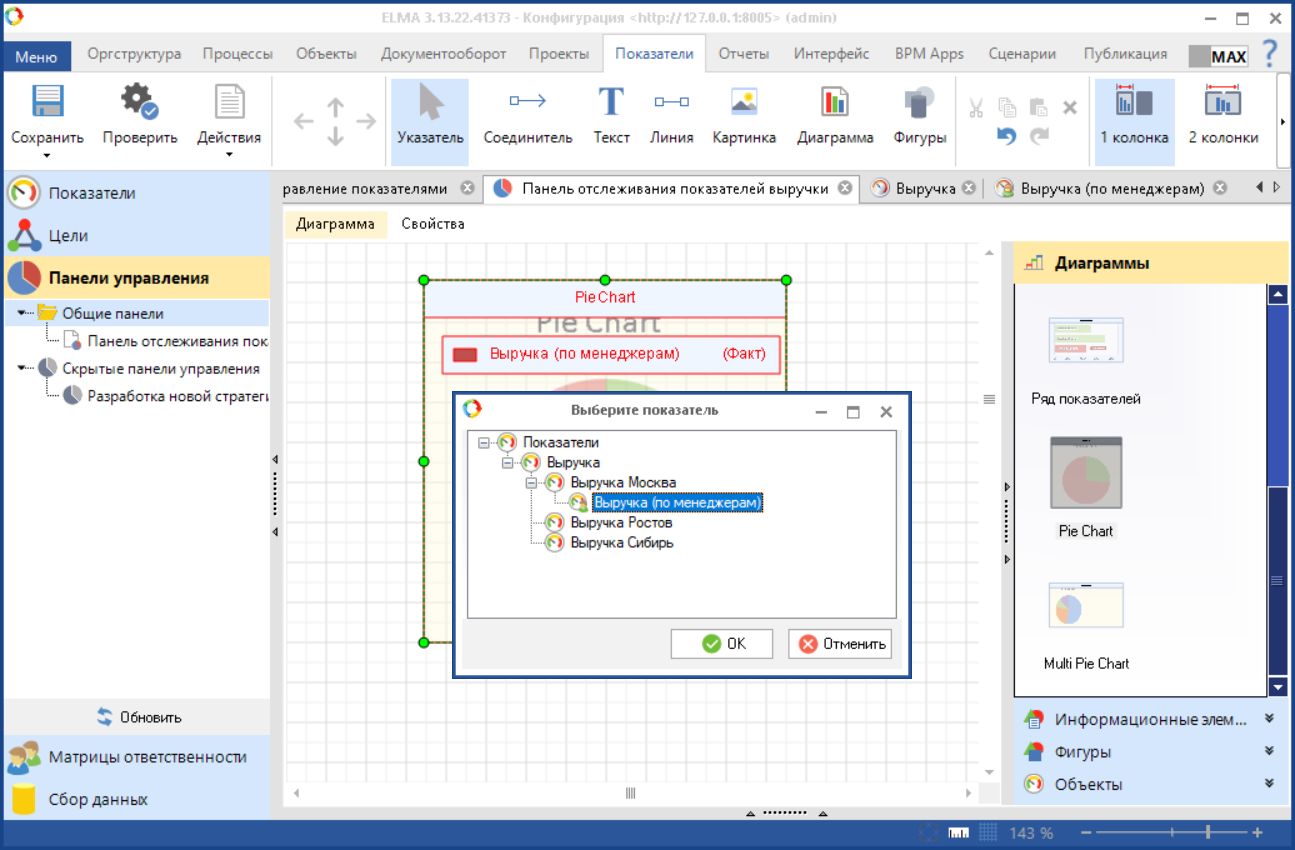Switch to the Процессы ribbon tab
The height and width of the screenshot is (850, 1295).
click(x=237, y=54)
